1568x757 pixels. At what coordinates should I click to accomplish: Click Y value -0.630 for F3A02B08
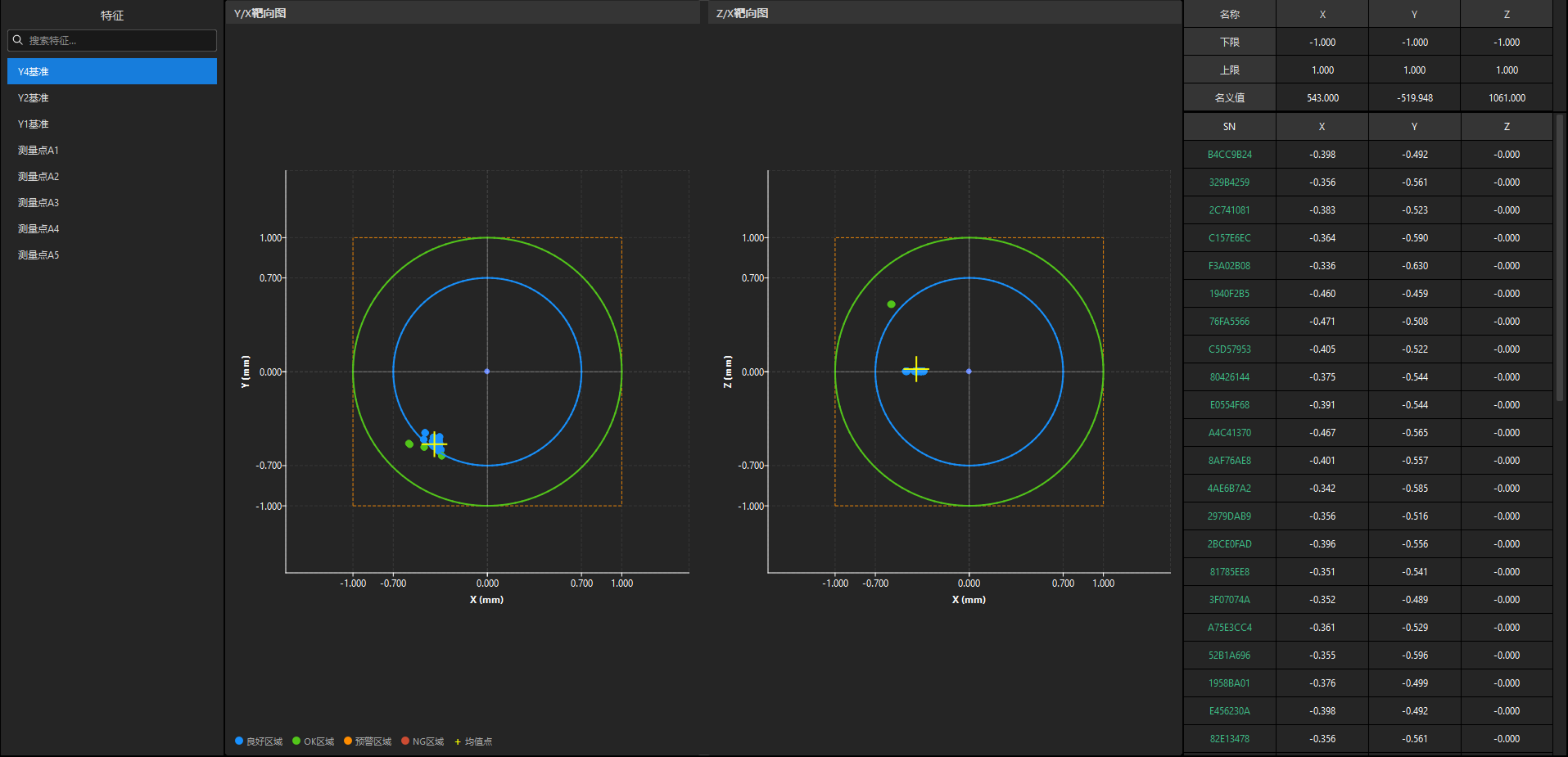pyautogui.click(x=1415, y=266)
